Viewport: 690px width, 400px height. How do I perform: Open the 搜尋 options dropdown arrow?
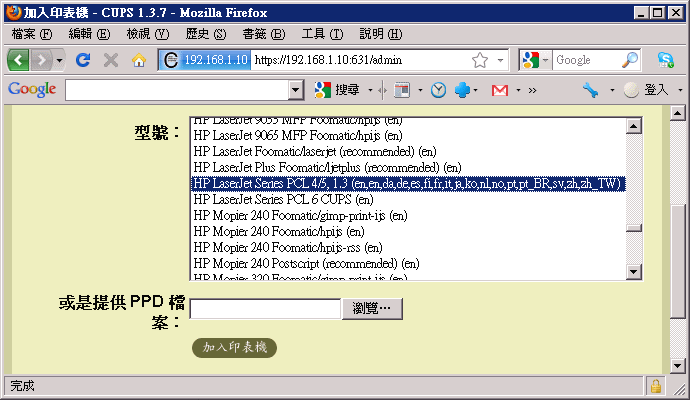pos(370,90)
